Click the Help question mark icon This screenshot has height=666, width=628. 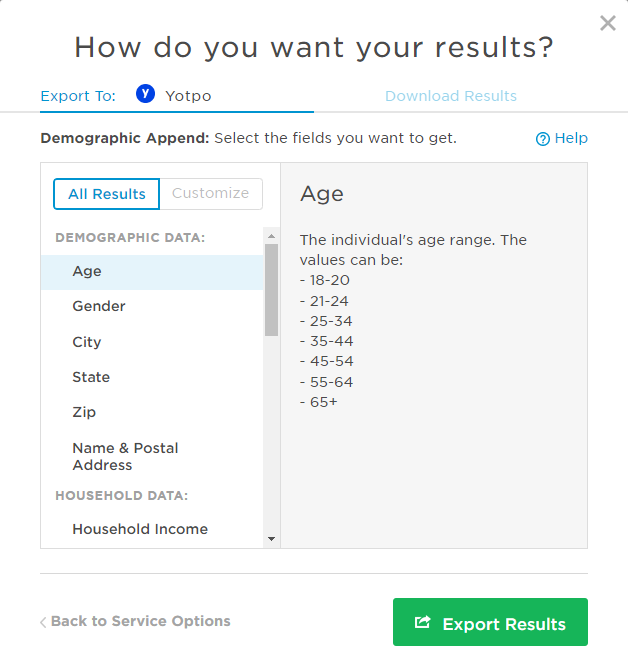point(543,139)
